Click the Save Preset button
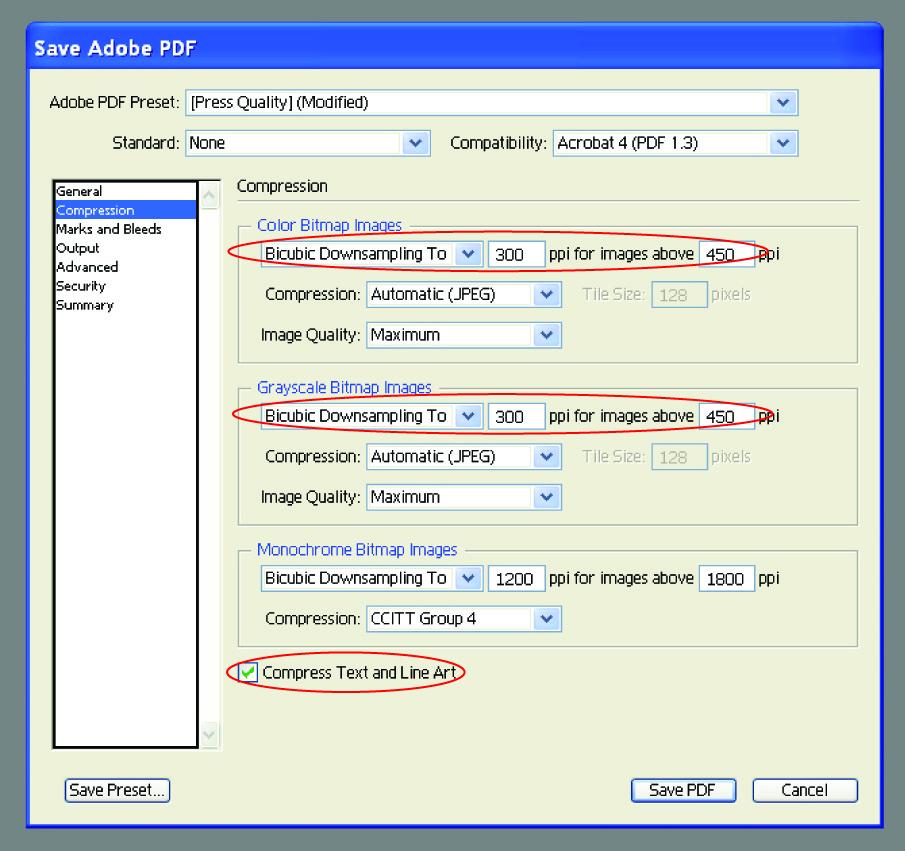The height and width of the screenshot is (851, 905). coord(117,790)
